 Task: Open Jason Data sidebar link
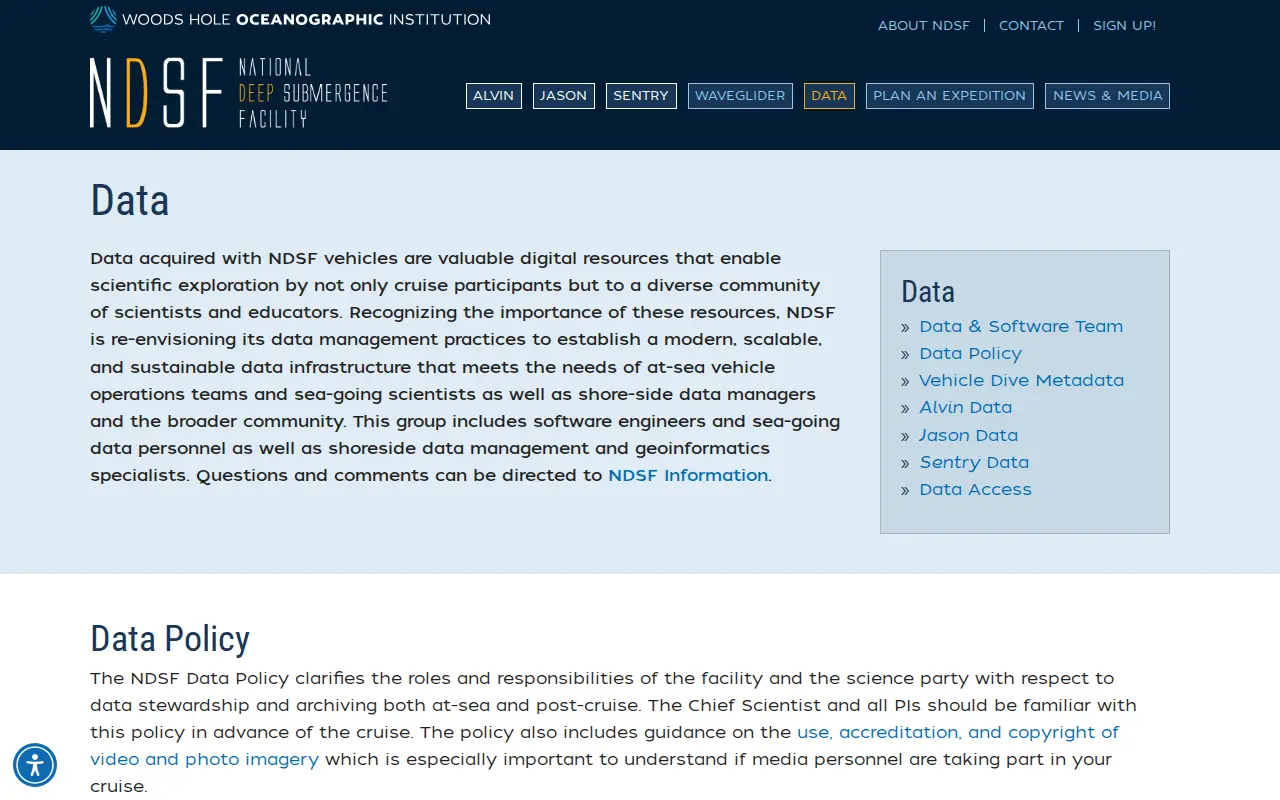(x=968, y=435)
